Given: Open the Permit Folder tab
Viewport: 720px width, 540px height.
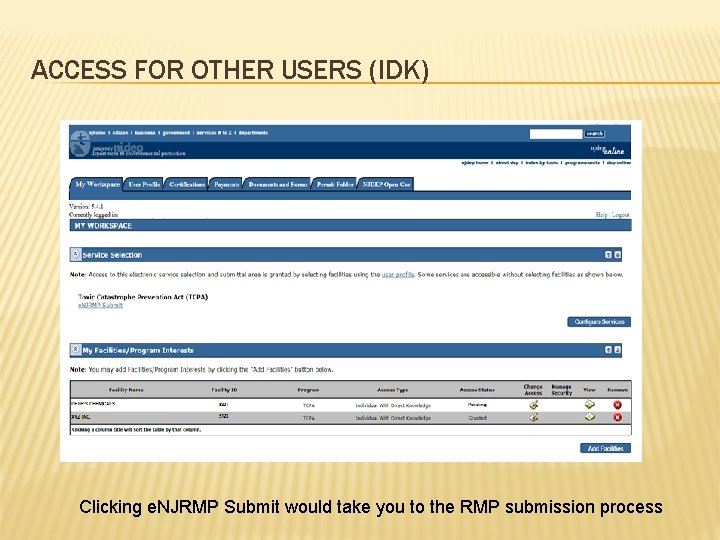Looking at the screenshot, I should pyautogui.click(x=335, y=185).
